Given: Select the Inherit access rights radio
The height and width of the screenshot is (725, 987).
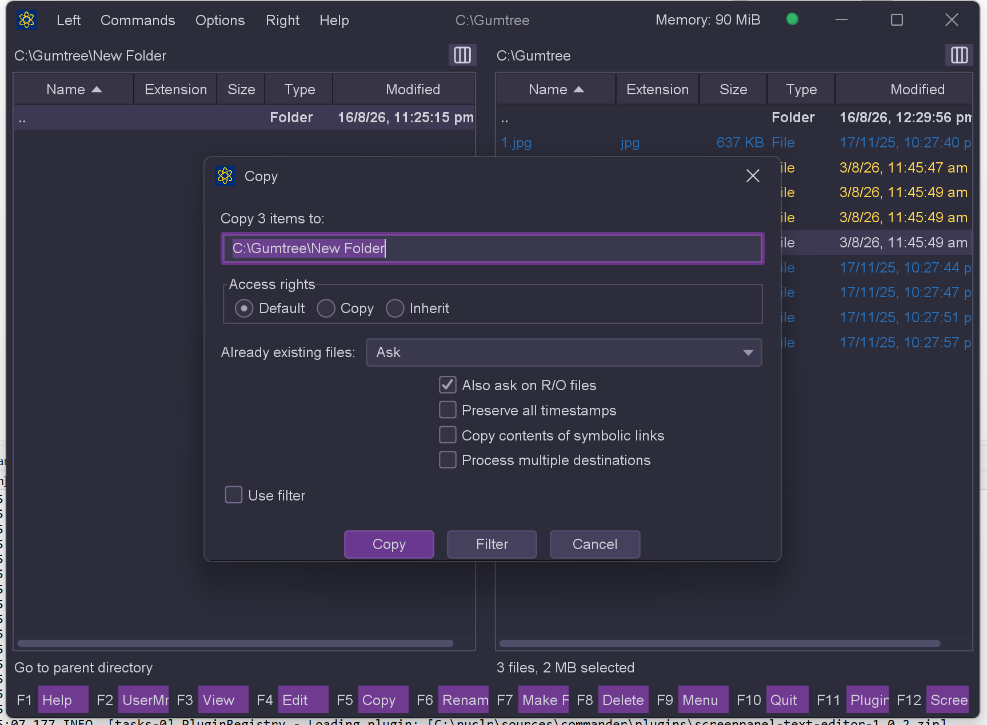Looking at the screenshot, I should [x=395, y=308].
